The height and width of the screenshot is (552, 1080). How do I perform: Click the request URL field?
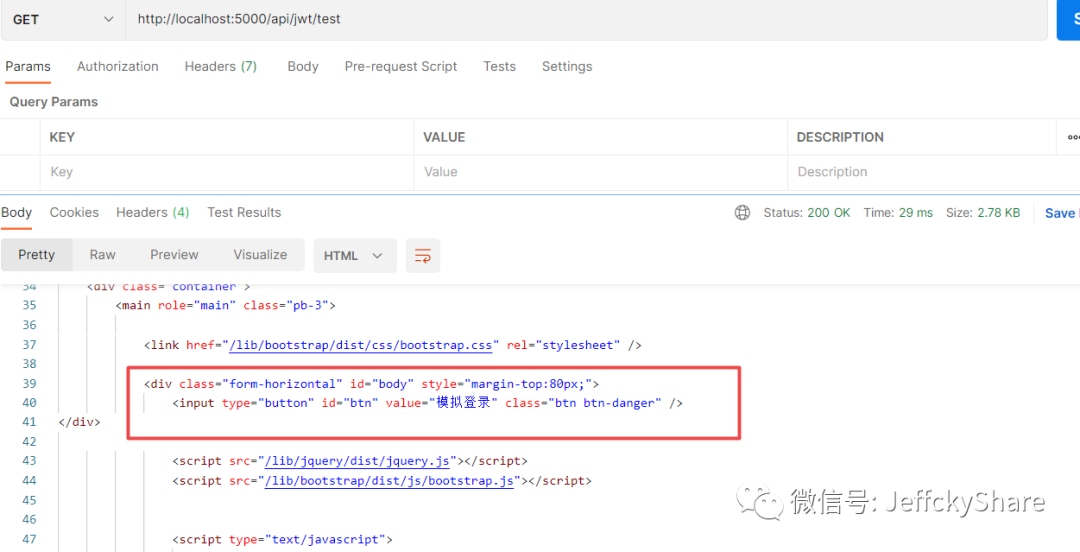585,19
